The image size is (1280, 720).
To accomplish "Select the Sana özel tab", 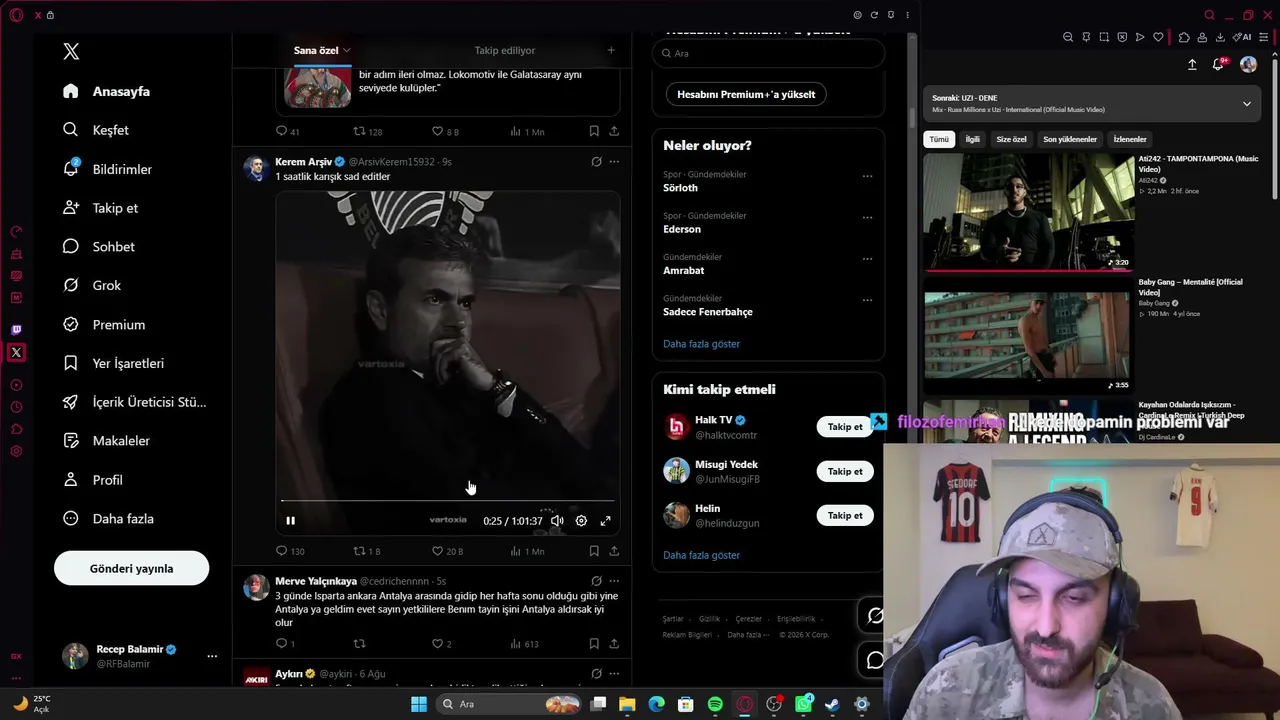I will click(316, 50).
